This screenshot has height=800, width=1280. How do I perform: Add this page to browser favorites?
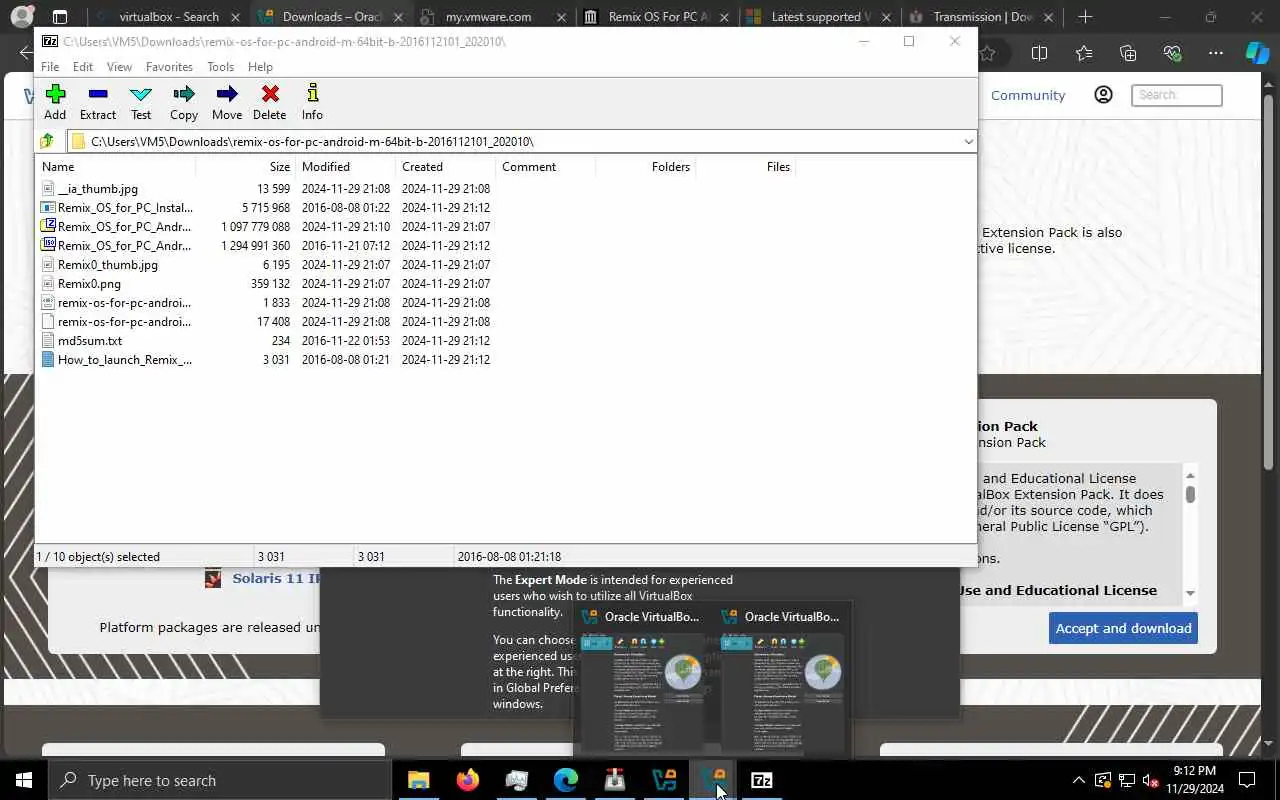988,54
